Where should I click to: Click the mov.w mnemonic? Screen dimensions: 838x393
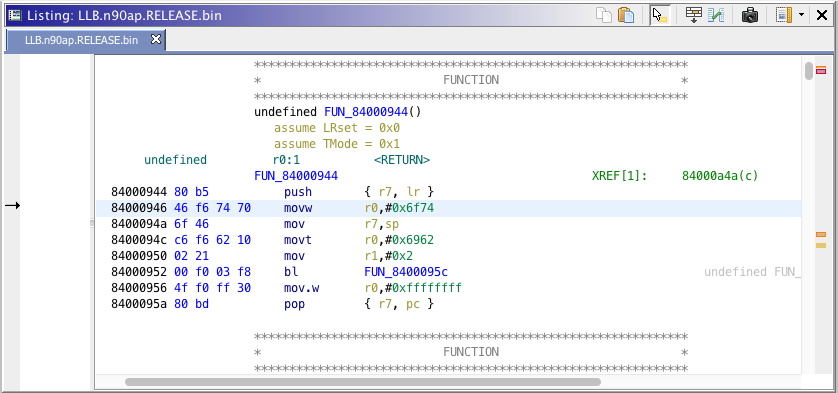[301, 288]
